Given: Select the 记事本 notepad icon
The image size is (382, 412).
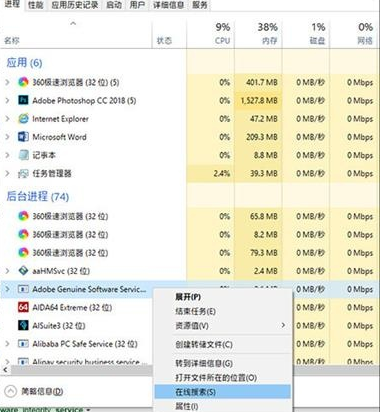Looking at the screenshot, I should (23, 155).
